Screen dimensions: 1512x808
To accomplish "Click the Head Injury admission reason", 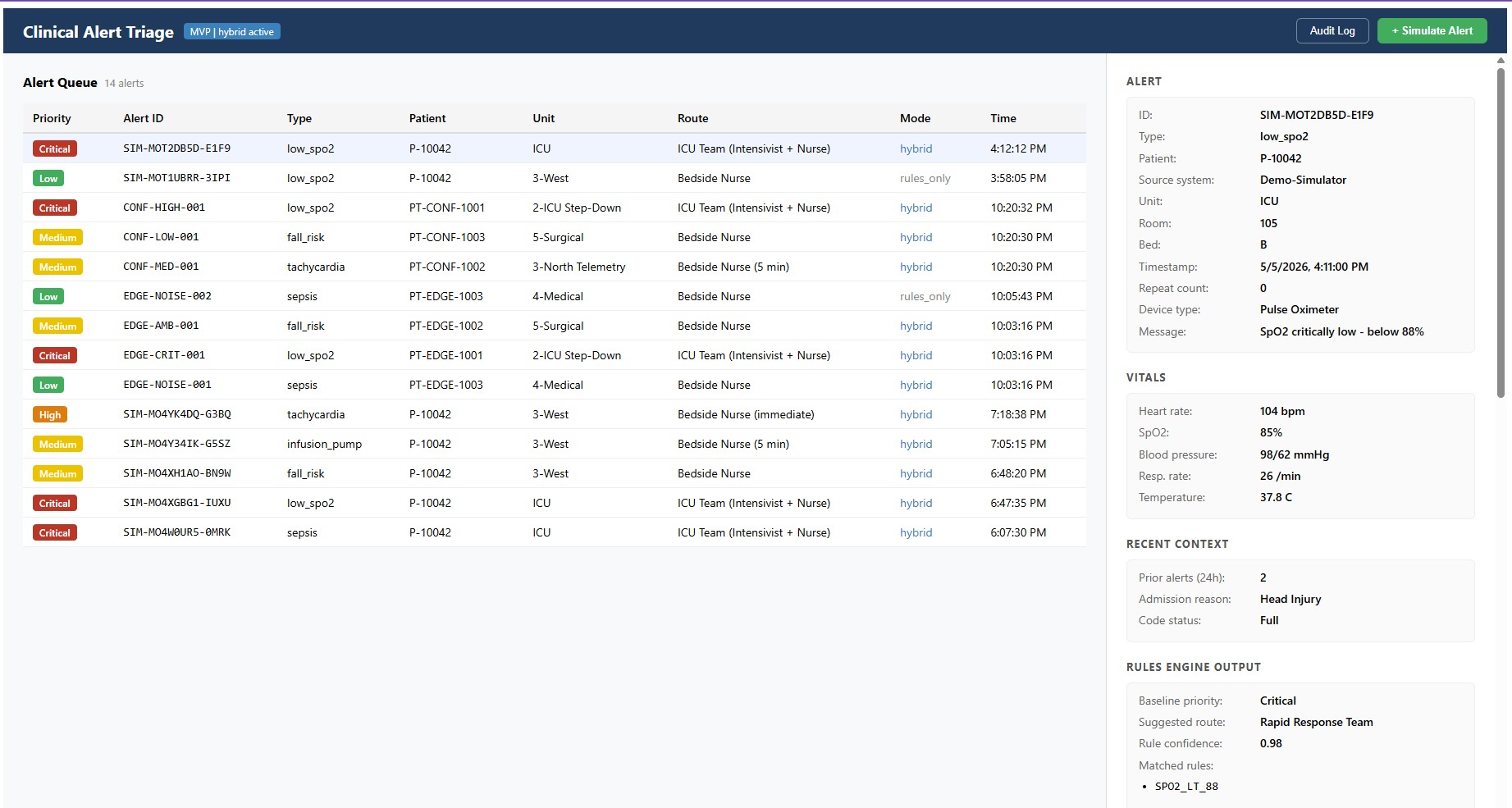I will coord(1290,599).
